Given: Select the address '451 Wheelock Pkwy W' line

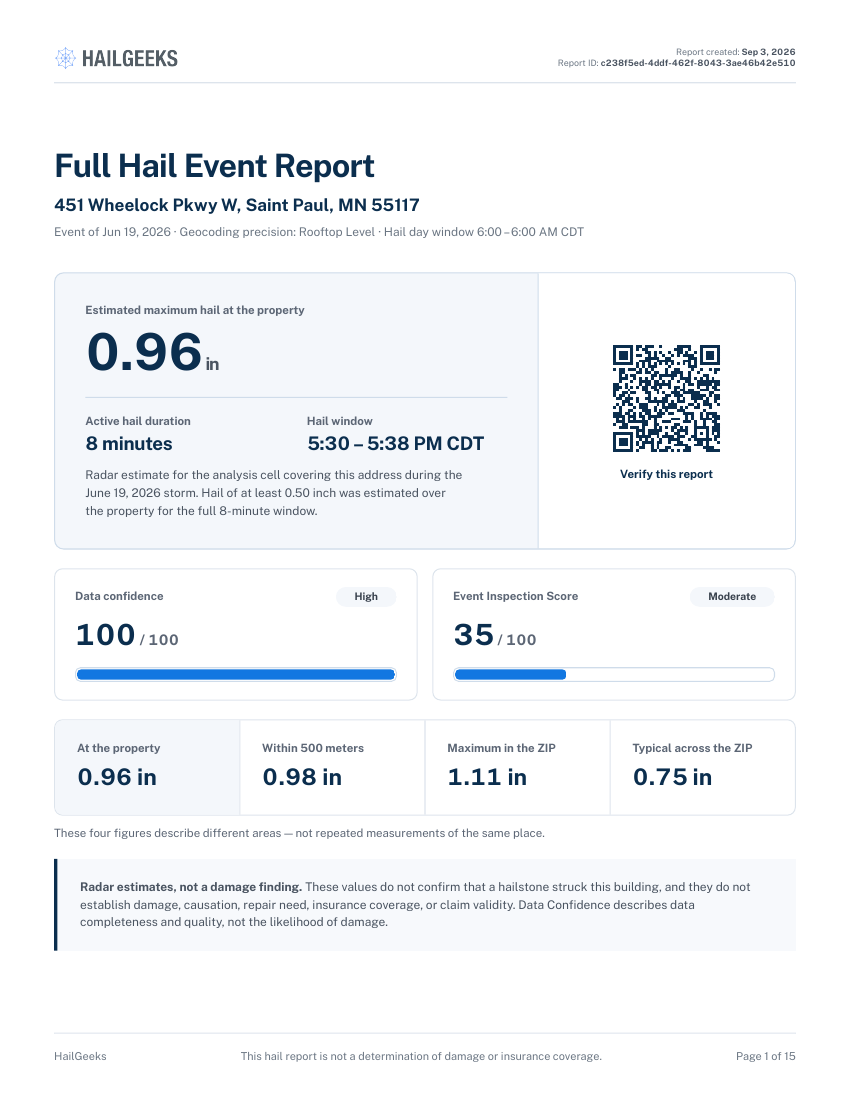Looking at the screenshot, I should tap(237, 205).
